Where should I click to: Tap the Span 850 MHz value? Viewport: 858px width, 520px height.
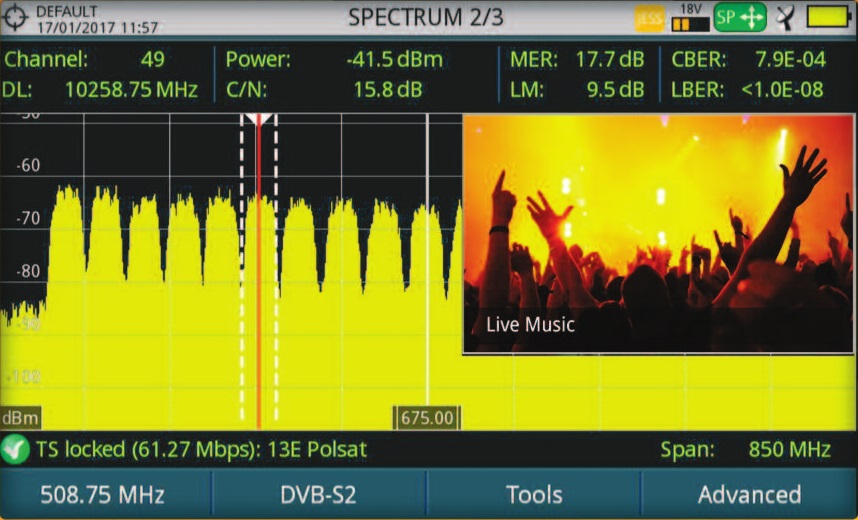[790, 449]
